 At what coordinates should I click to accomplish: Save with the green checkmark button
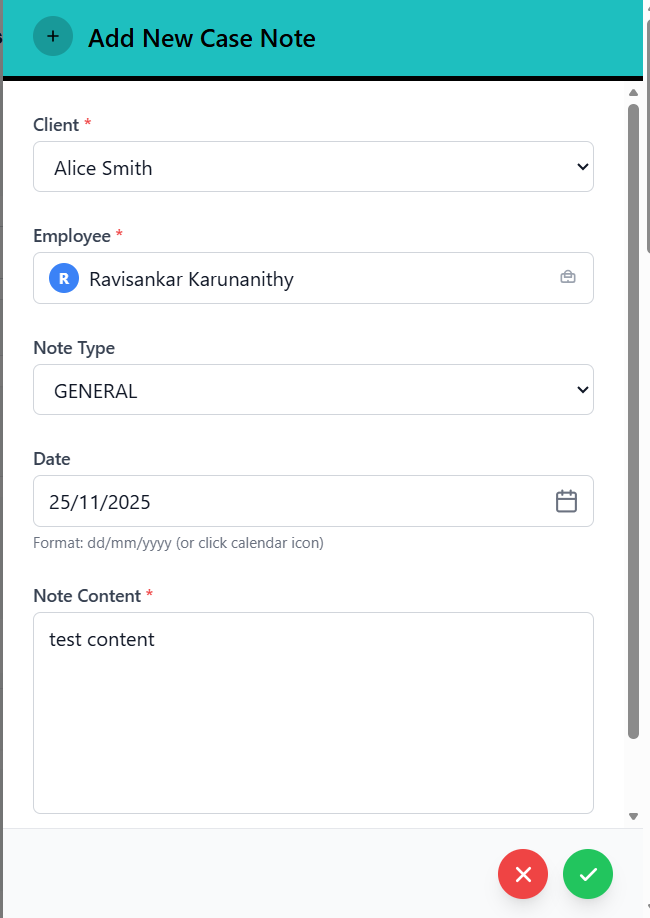(x=588, y=875)
